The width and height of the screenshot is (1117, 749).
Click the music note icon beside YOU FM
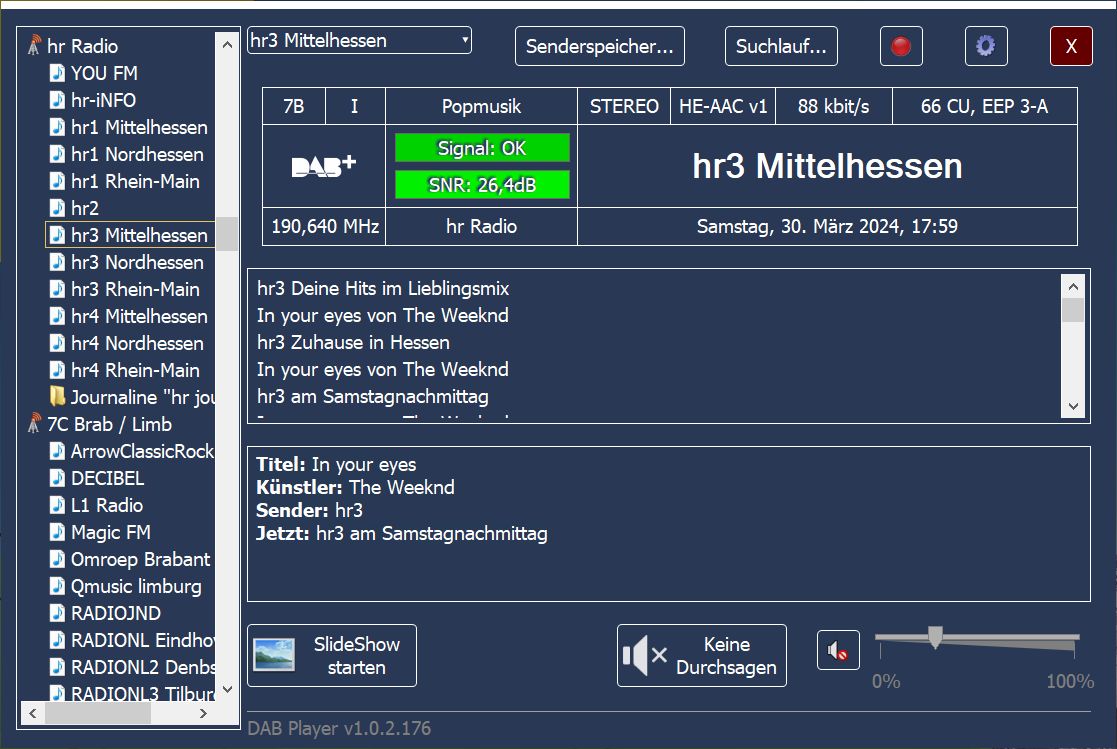pos(58,73)
